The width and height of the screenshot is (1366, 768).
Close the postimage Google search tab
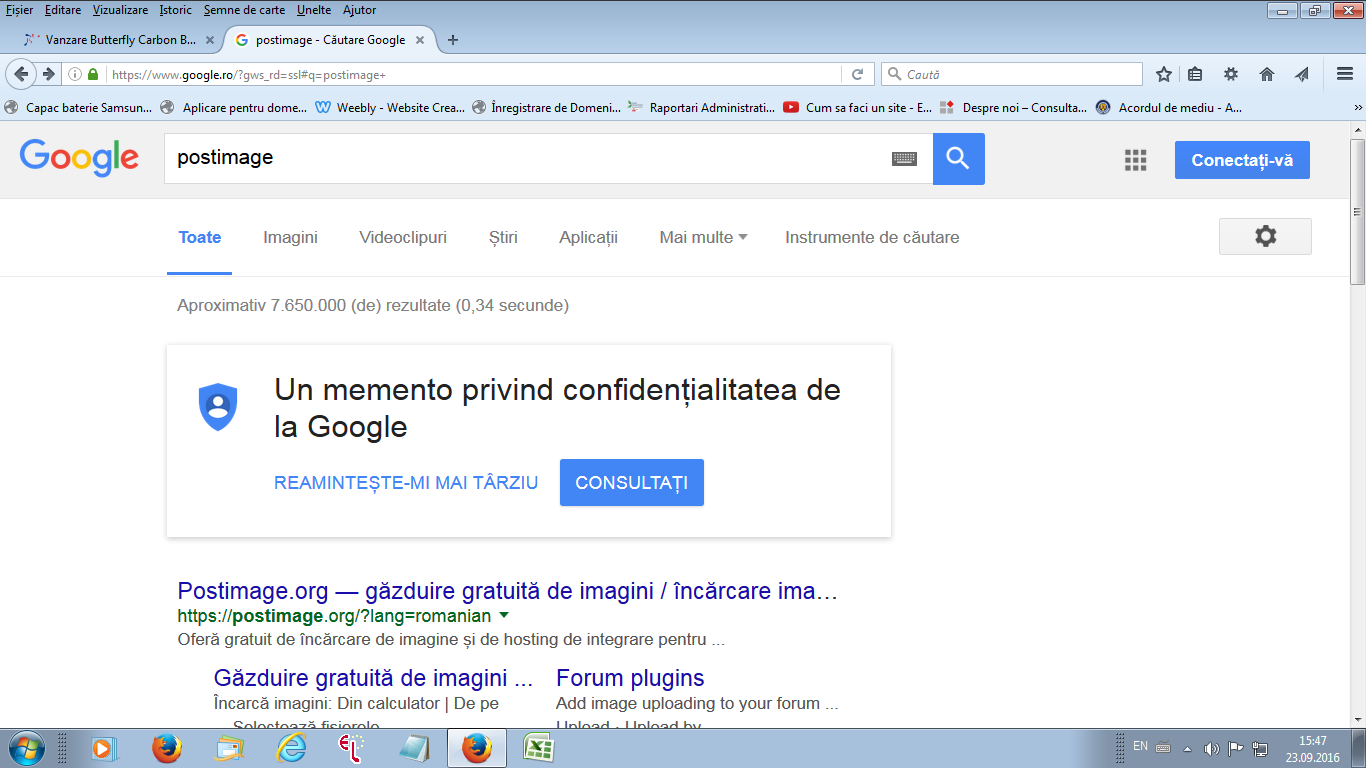(x=420, y=40)
